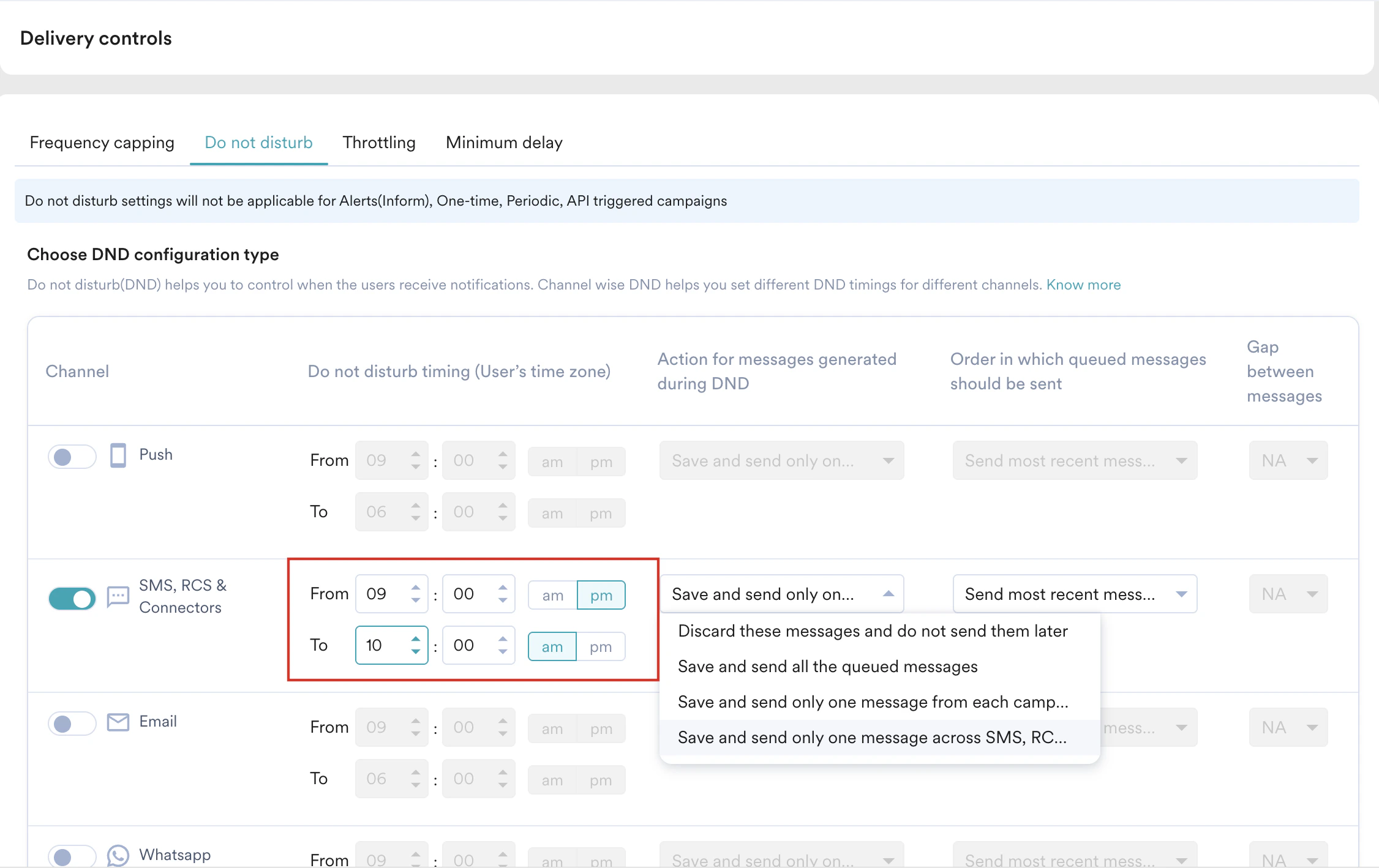Decrease SMS From minutes down arrow
Image resolution: width=1379 pixels, height=868 pixels.
coord(503,600)
